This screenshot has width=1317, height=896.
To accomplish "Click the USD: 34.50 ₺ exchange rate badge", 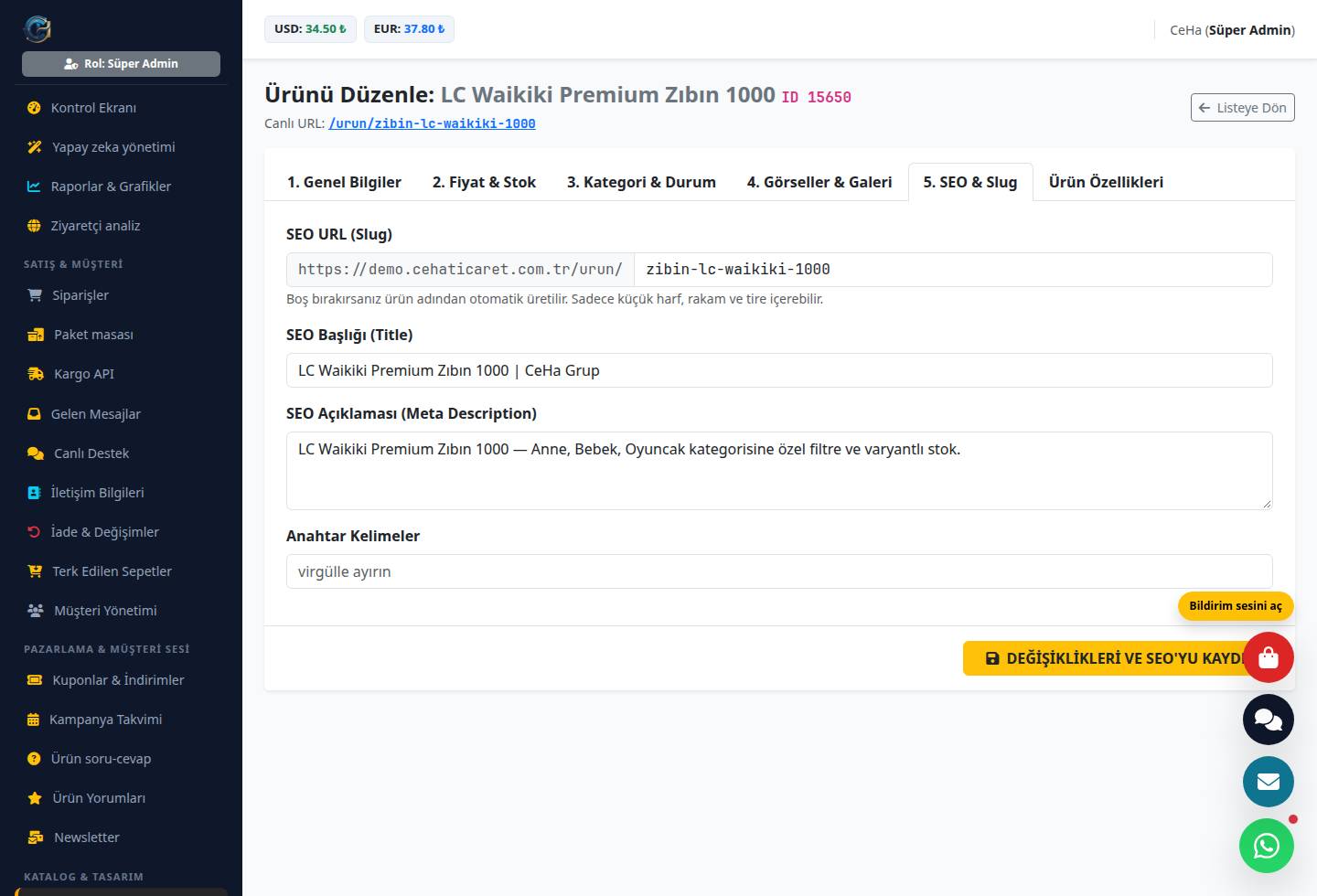I will [x=310, y=29].
